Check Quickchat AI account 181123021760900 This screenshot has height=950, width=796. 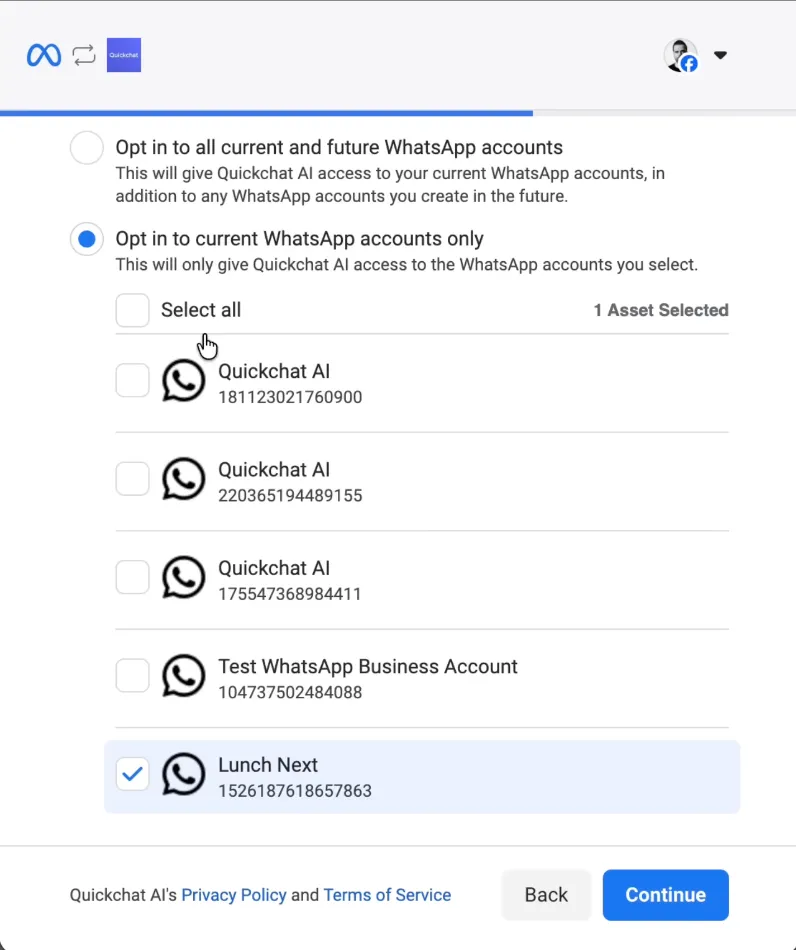click(x=133, y=380)
